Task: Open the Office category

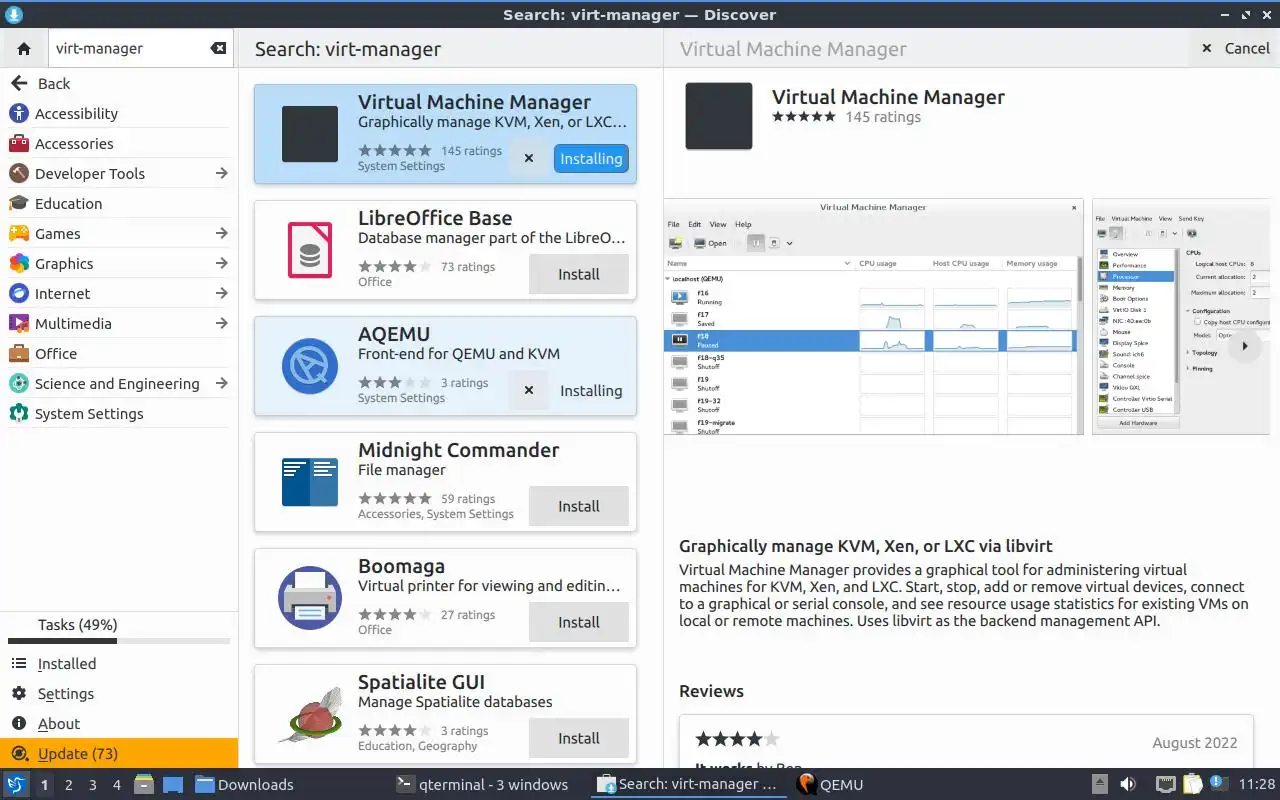Action: [119, 354]
